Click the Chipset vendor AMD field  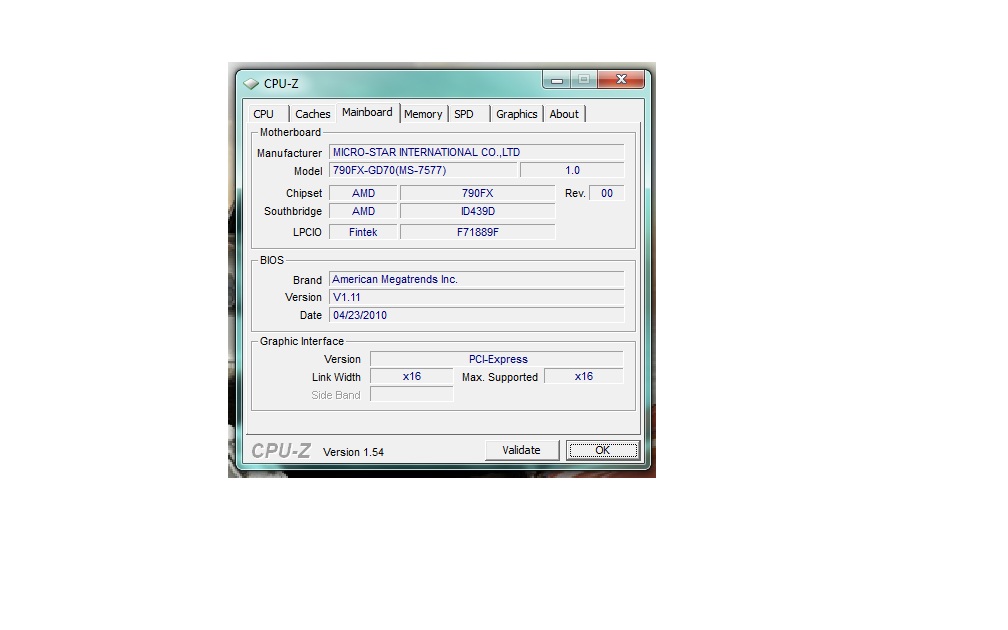363,193
